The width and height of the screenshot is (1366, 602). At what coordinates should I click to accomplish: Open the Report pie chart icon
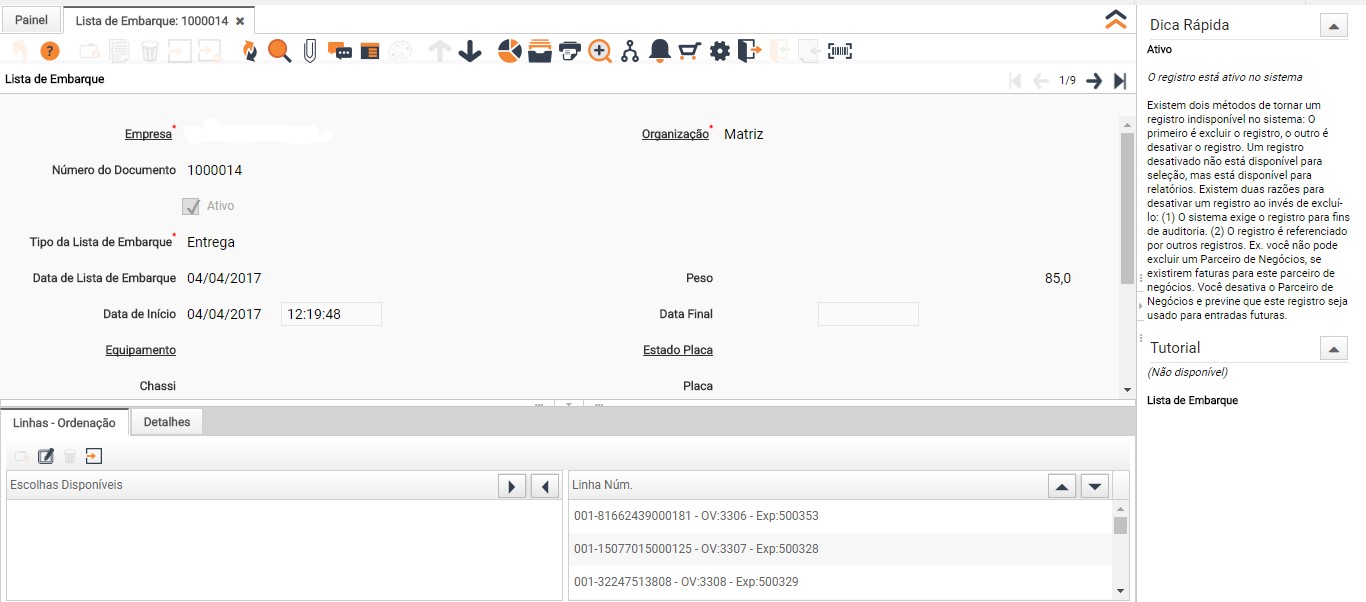point(510,51)
